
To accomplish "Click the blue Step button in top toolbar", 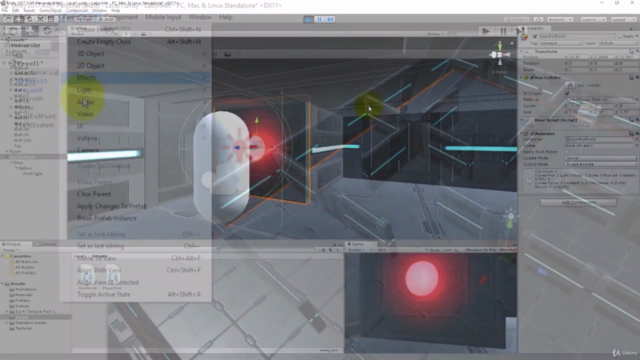I will pos(330,19).
